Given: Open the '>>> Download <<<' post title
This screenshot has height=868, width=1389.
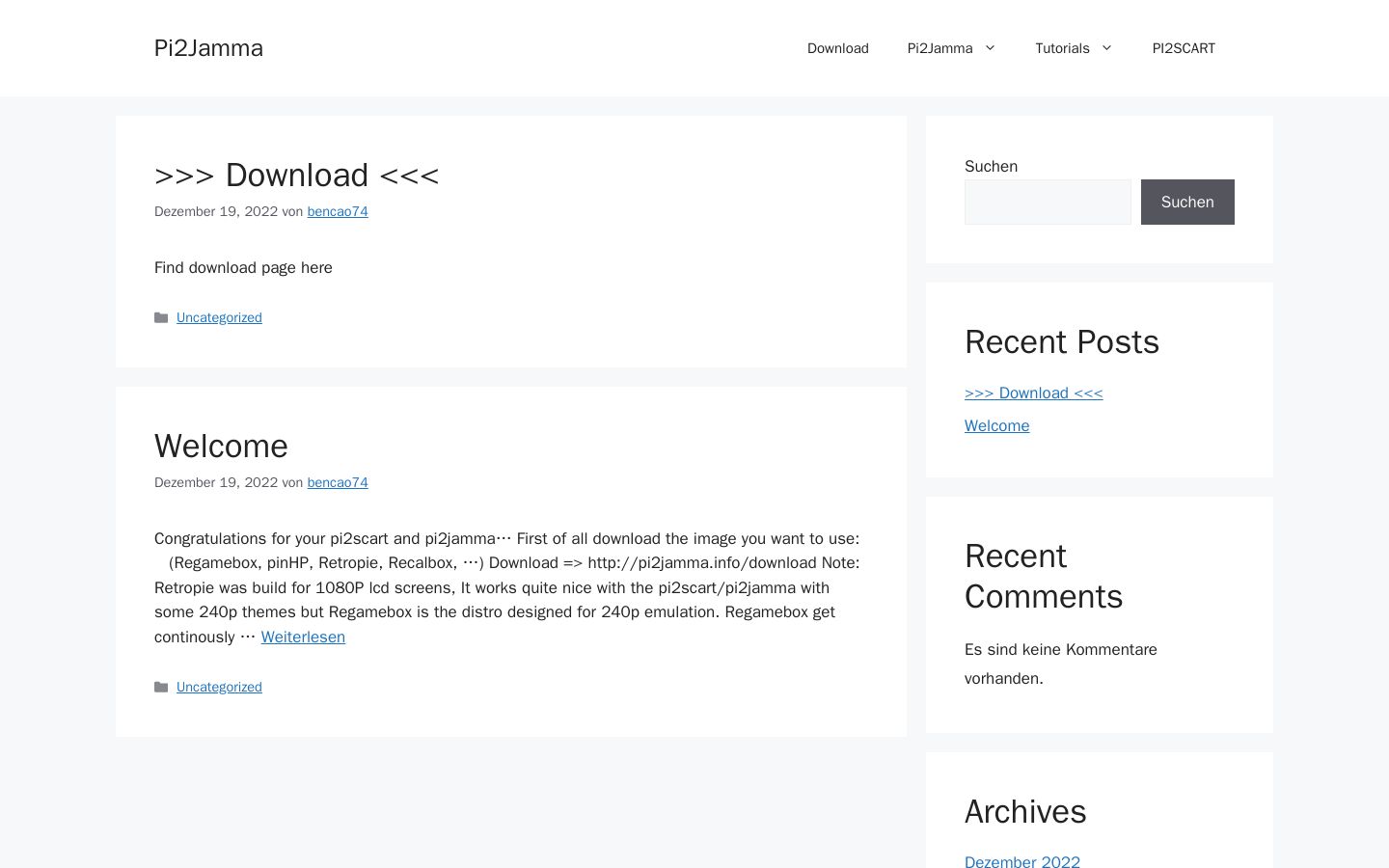Looking at the screenshot, I should [297, 175].
